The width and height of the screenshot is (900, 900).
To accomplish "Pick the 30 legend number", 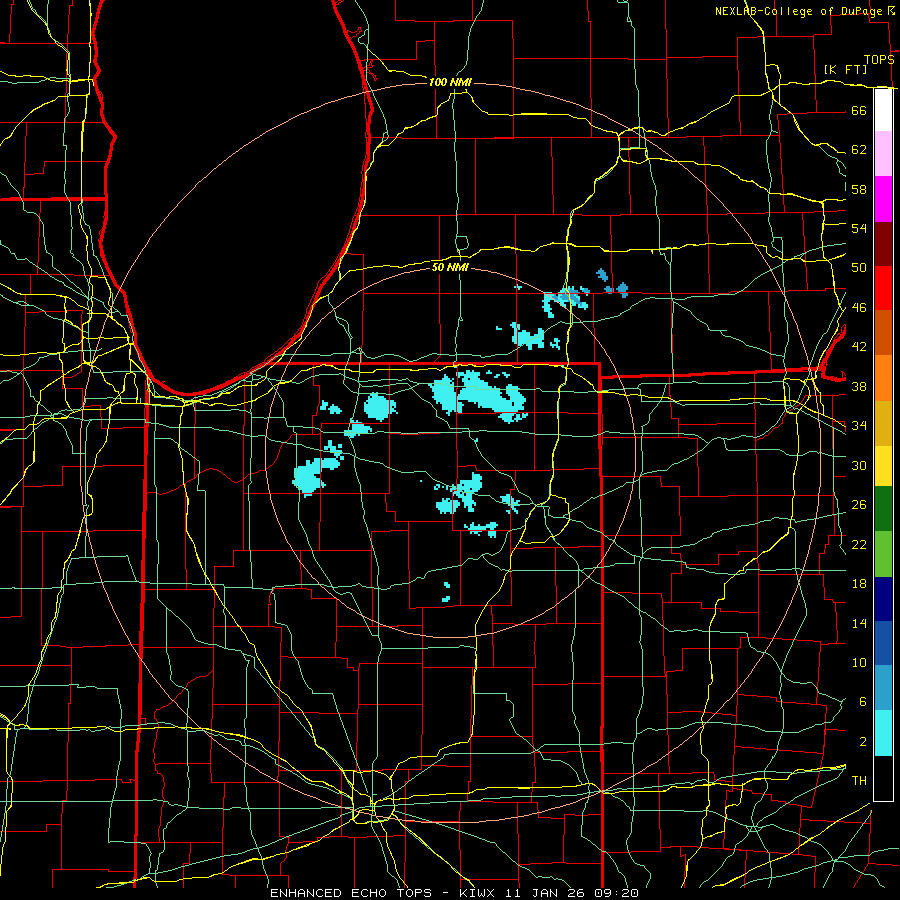I will click(x=859, y=465).
